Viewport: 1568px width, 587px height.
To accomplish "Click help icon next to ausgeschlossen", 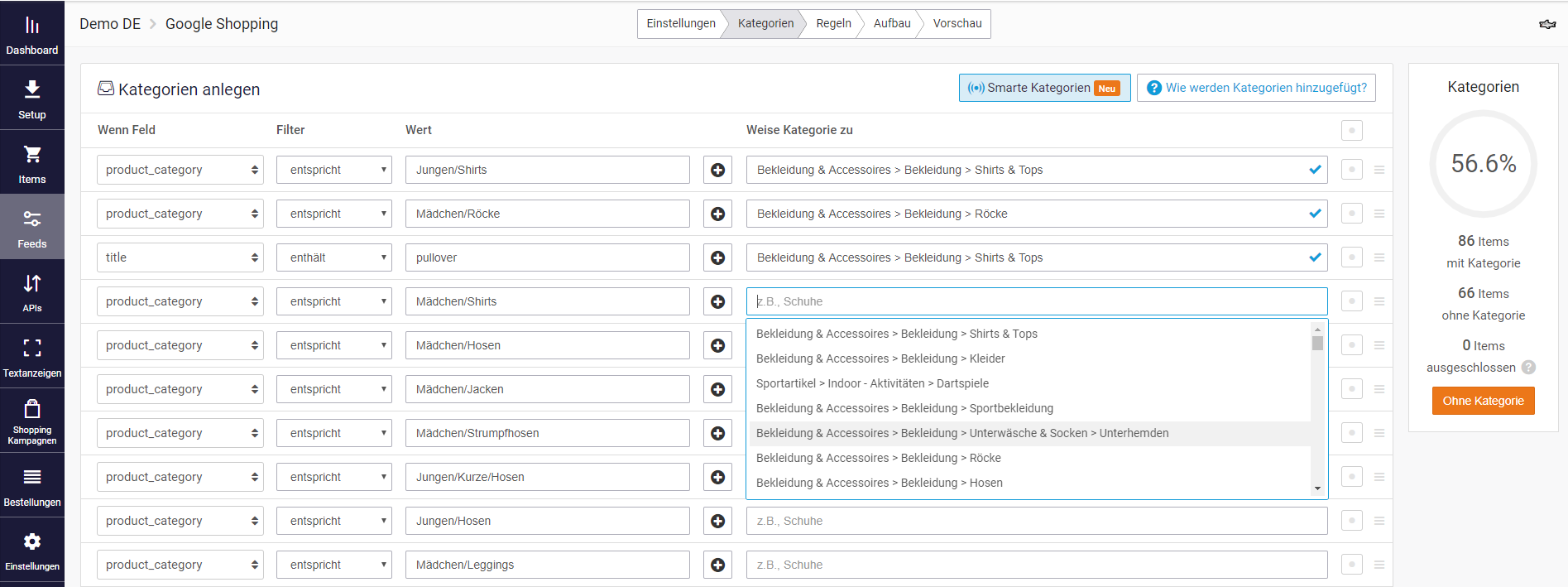I will tap(1528, 367).
